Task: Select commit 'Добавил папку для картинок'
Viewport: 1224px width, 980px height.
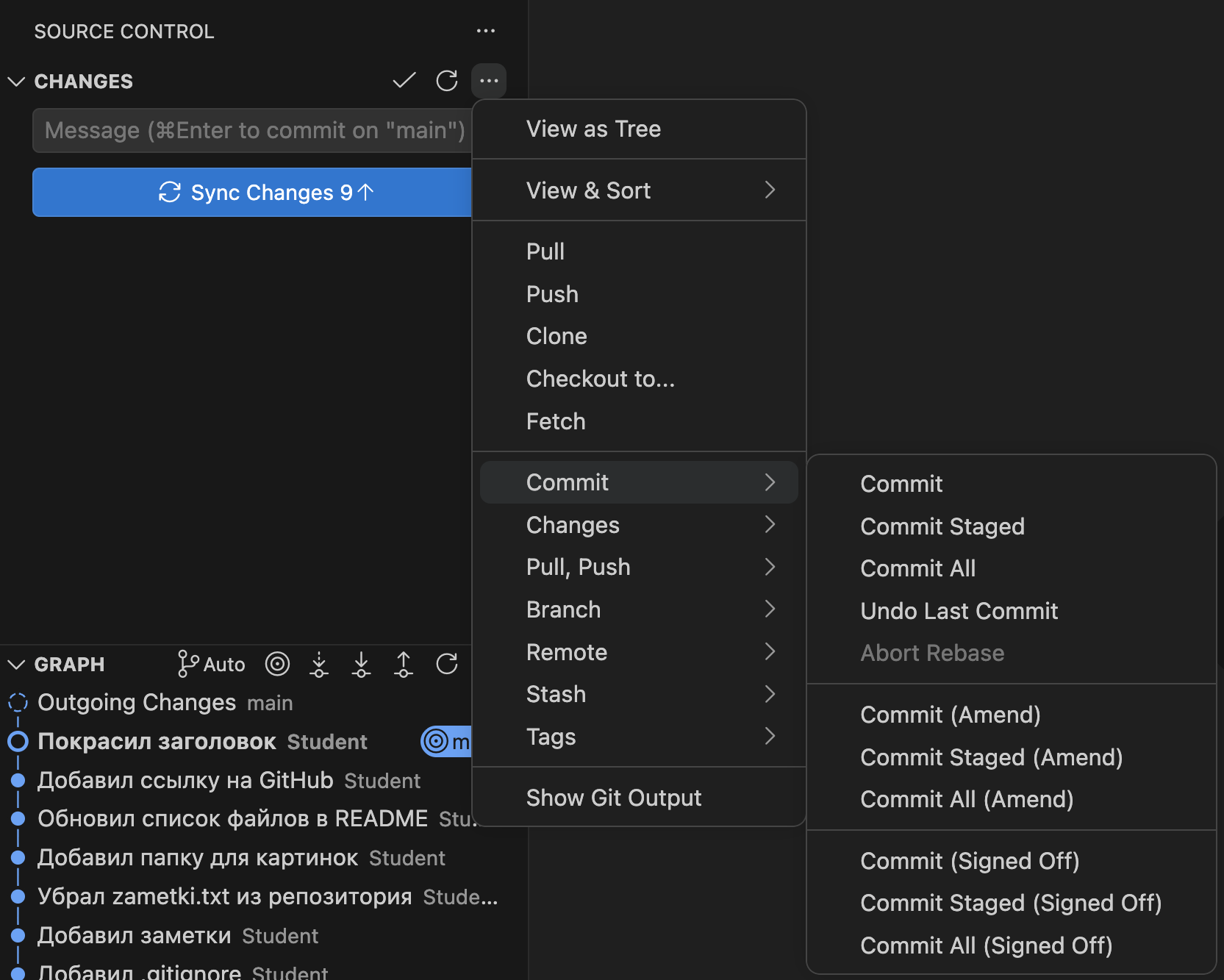Action: (263, 858)
